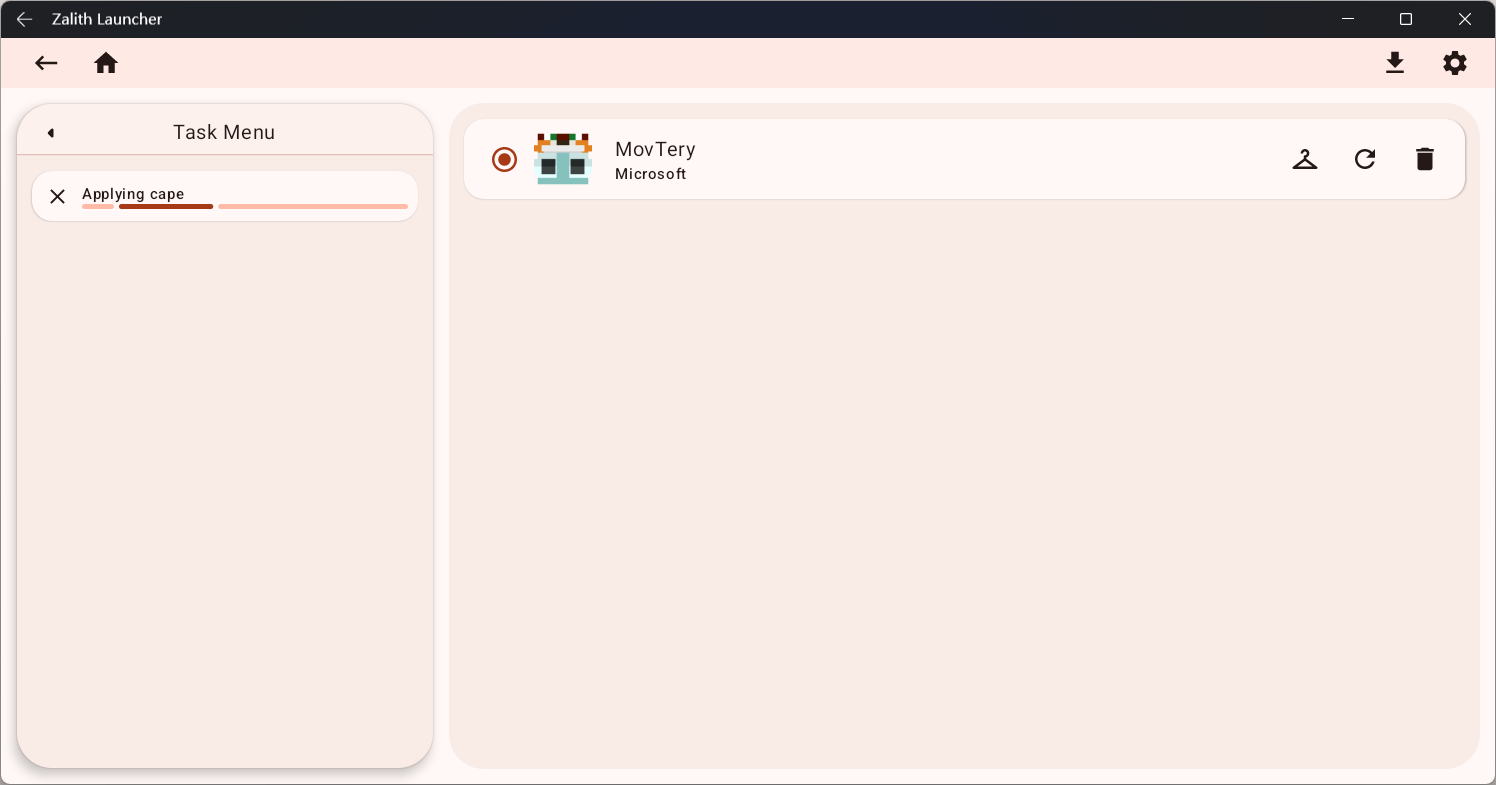Go back using the toolbar arrow
This screenshot has height=785, width=1496.
46,63
